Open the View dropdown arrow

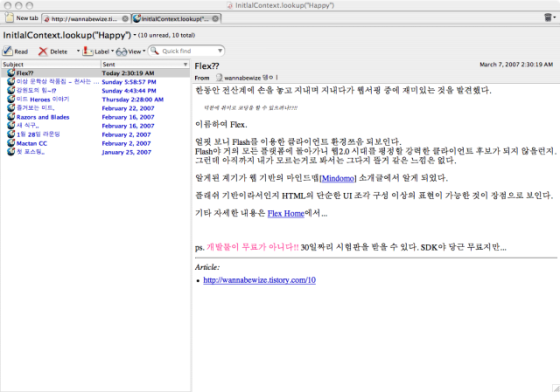point(144,51)
